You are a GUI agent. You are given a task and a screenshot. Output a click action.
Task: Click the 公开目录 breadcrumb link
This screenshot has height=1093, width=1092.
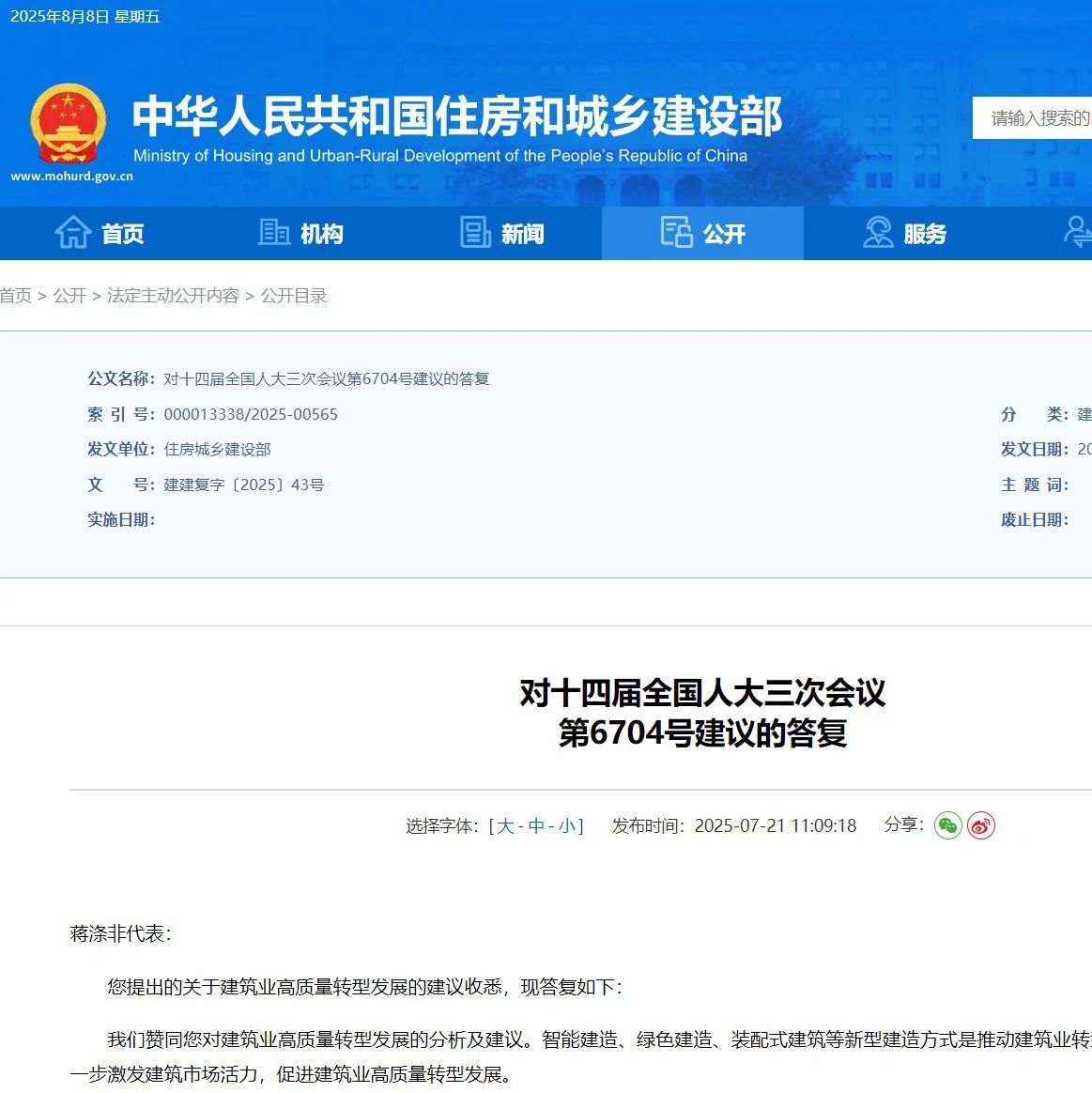coord(293,296)
